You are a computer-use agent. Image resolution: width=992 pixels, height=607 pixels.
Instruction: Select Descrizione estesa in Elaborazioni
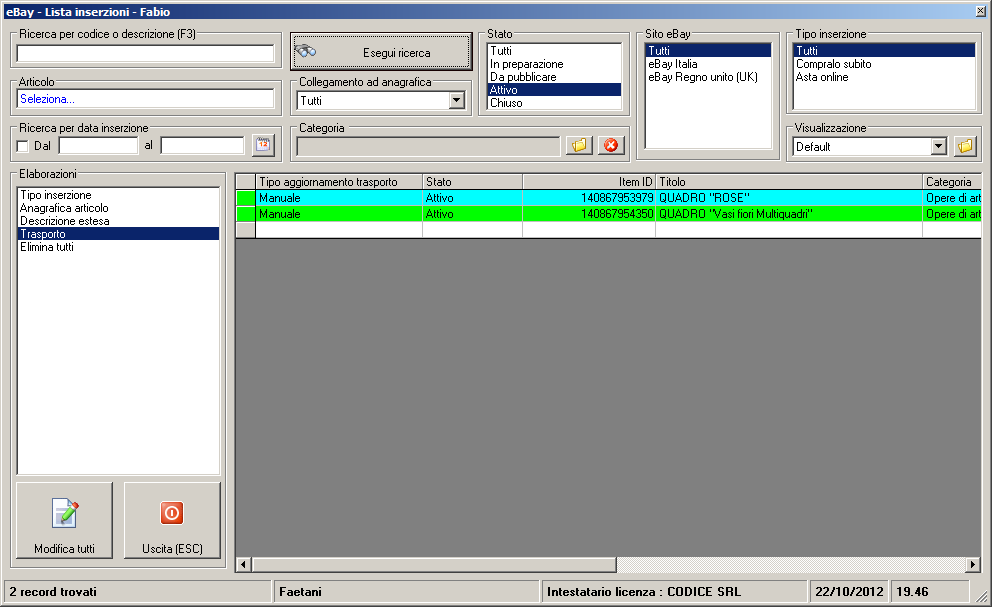pyautogui.click(x=118, y=221)
